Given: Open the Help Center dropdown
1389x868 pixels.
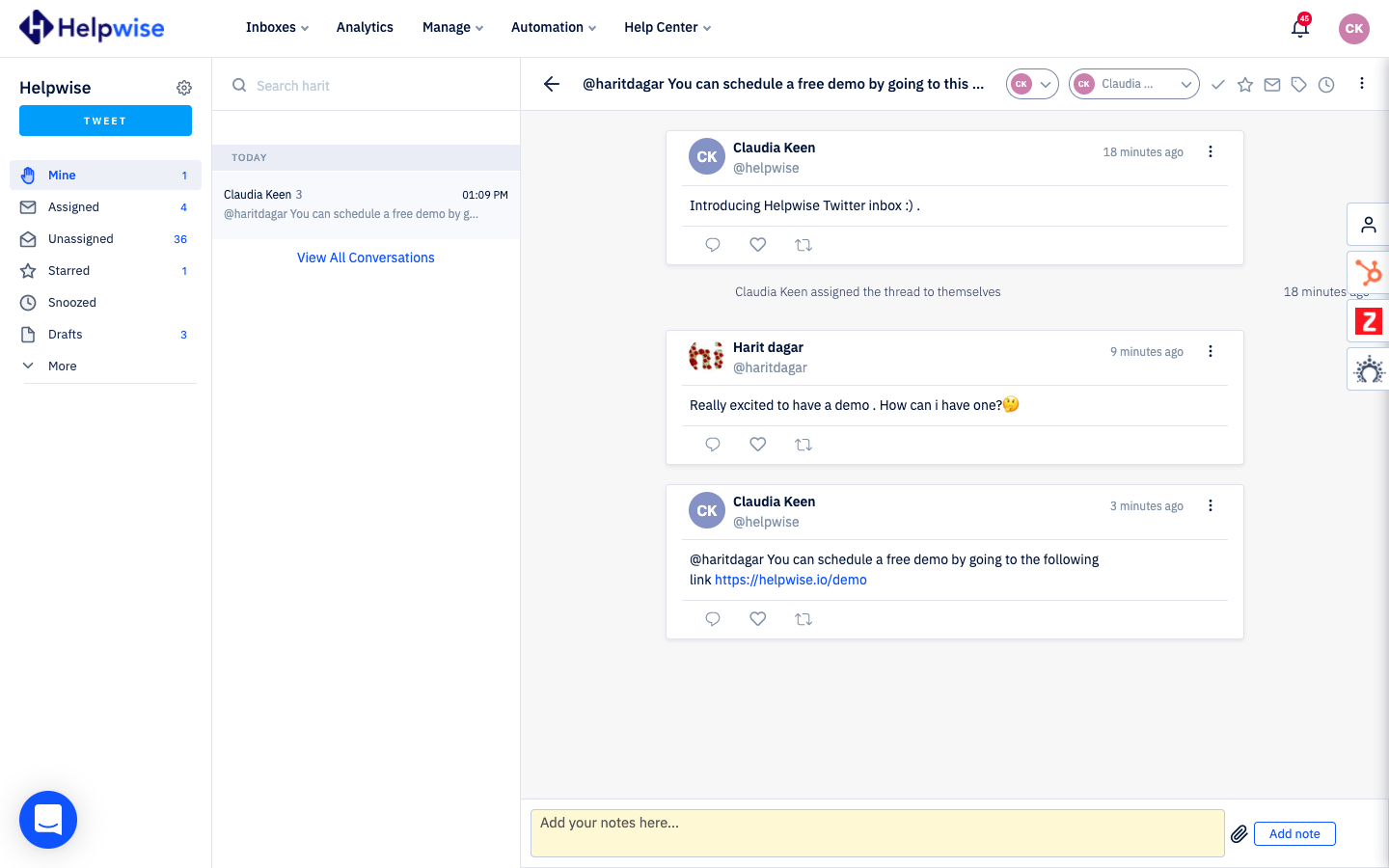Looking at the screenshot, I should [667, 27].
